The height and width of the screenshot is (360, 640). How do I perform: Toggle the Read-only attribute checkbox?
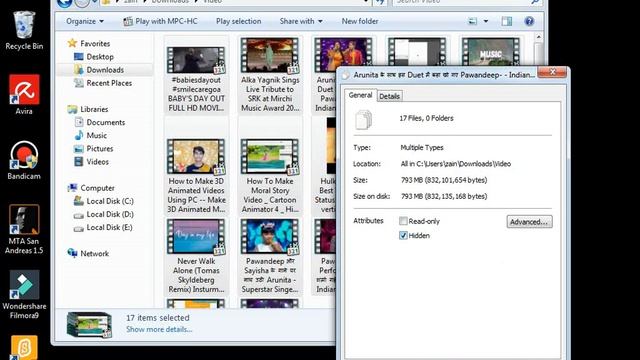point(403,221)
